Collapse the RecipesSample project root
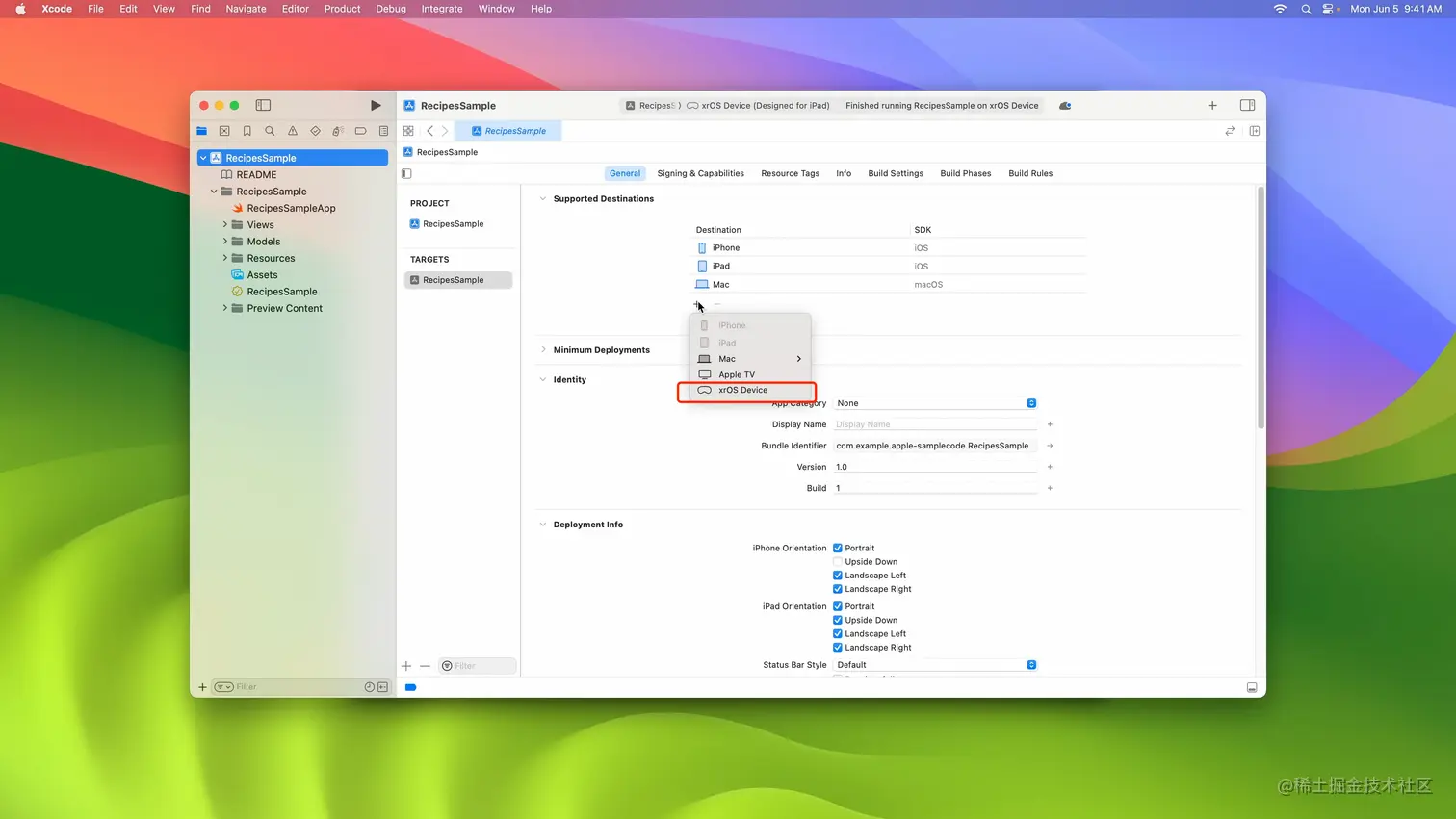This screenshot has width=1456, height=819. tap(203, 158)
